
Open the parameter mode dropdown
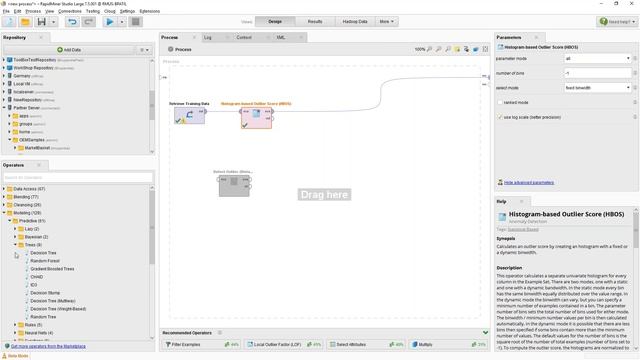(x=598, y=59)
